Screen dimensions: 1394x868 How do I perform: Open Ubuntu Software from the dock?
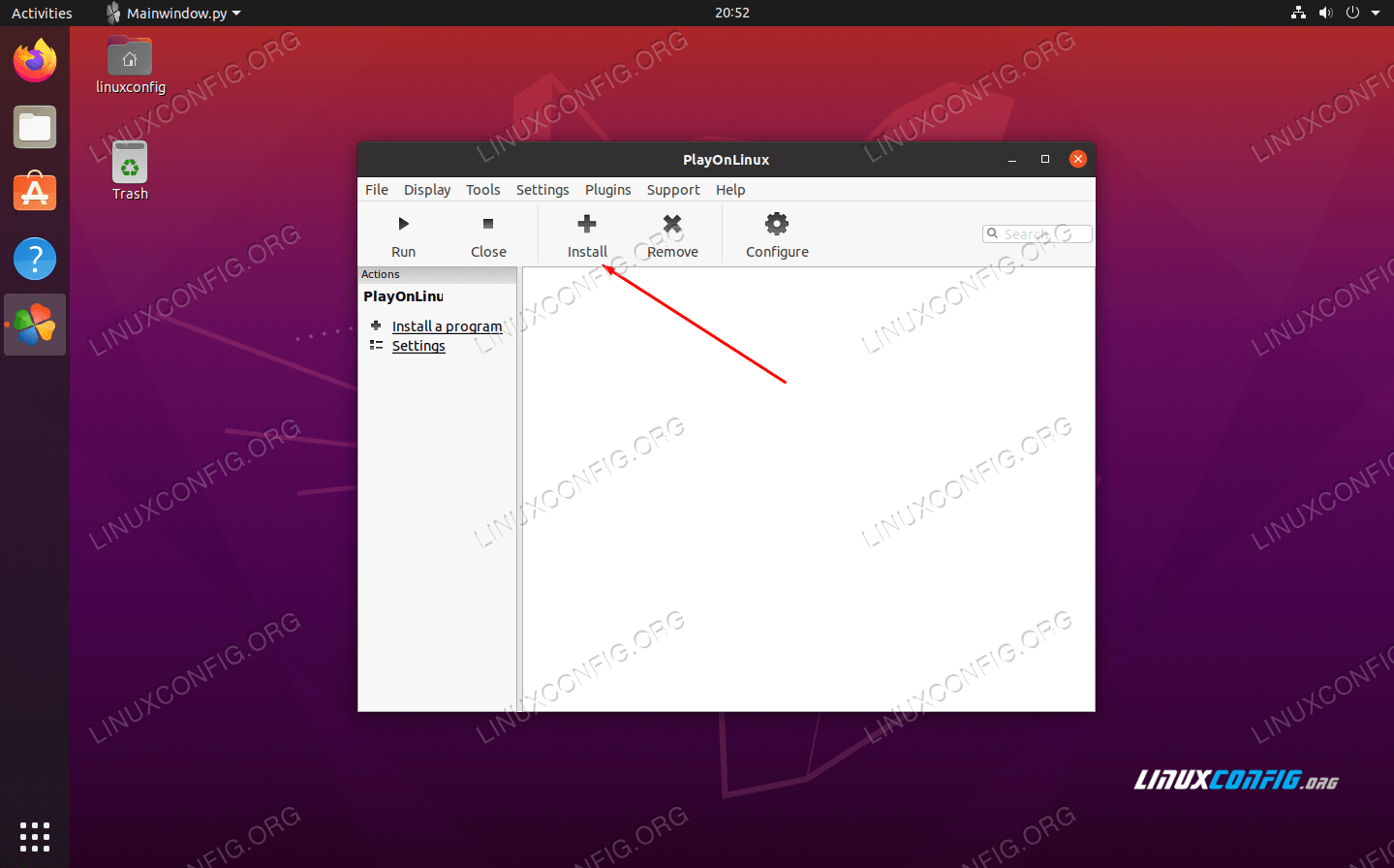[x=35, y=193]
